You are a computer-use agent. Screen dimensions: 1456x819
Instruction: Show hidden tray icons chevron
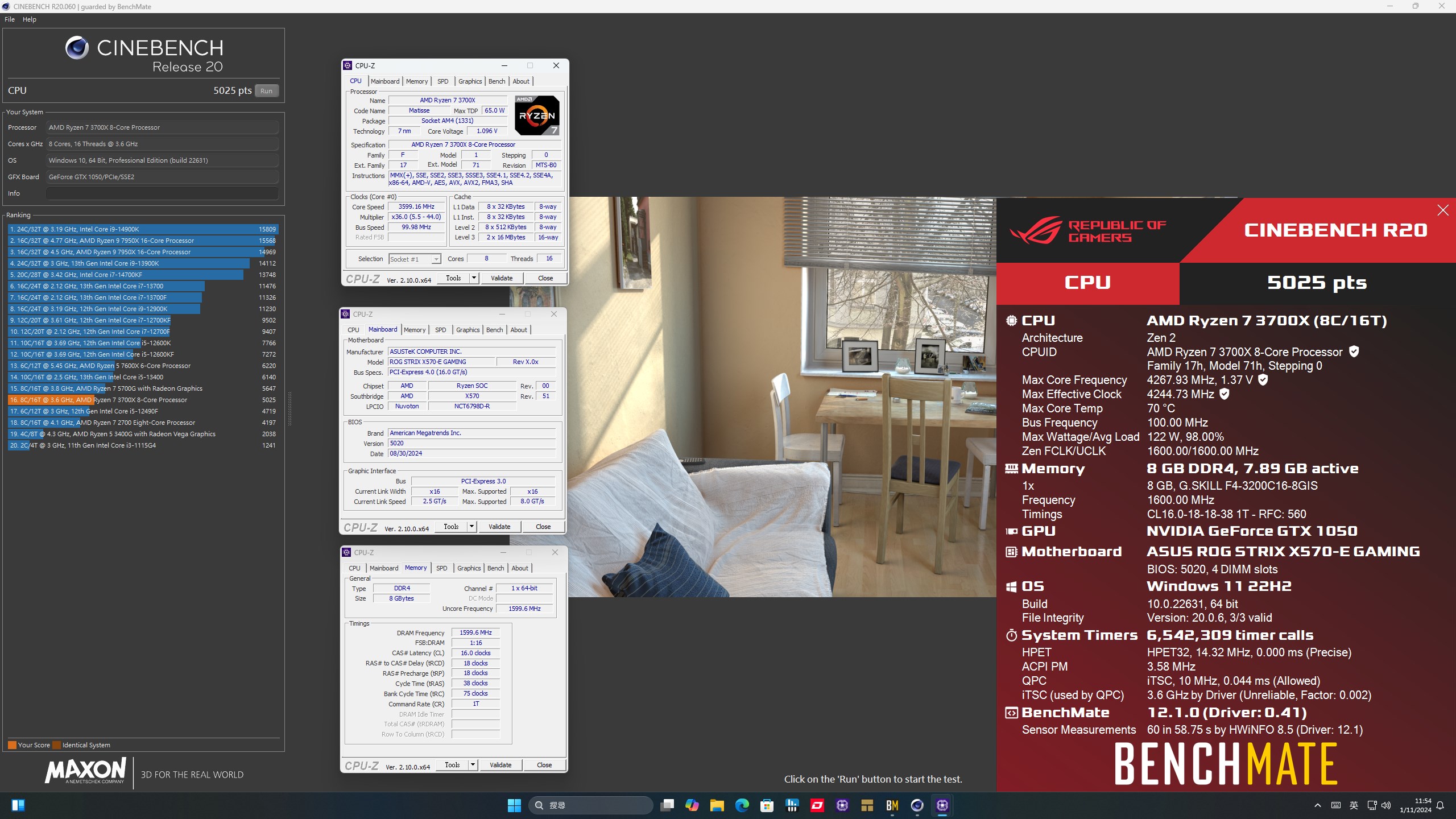coord(1318,805)
